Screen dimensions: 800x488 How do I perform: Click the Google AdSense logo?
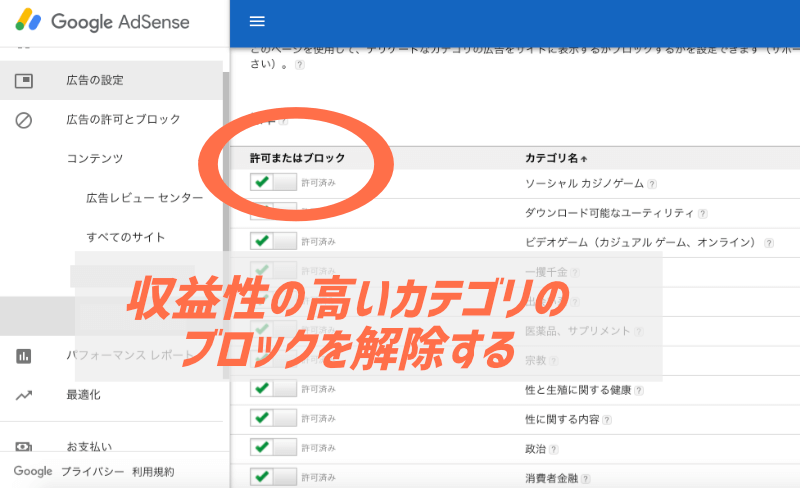(103, 21)
